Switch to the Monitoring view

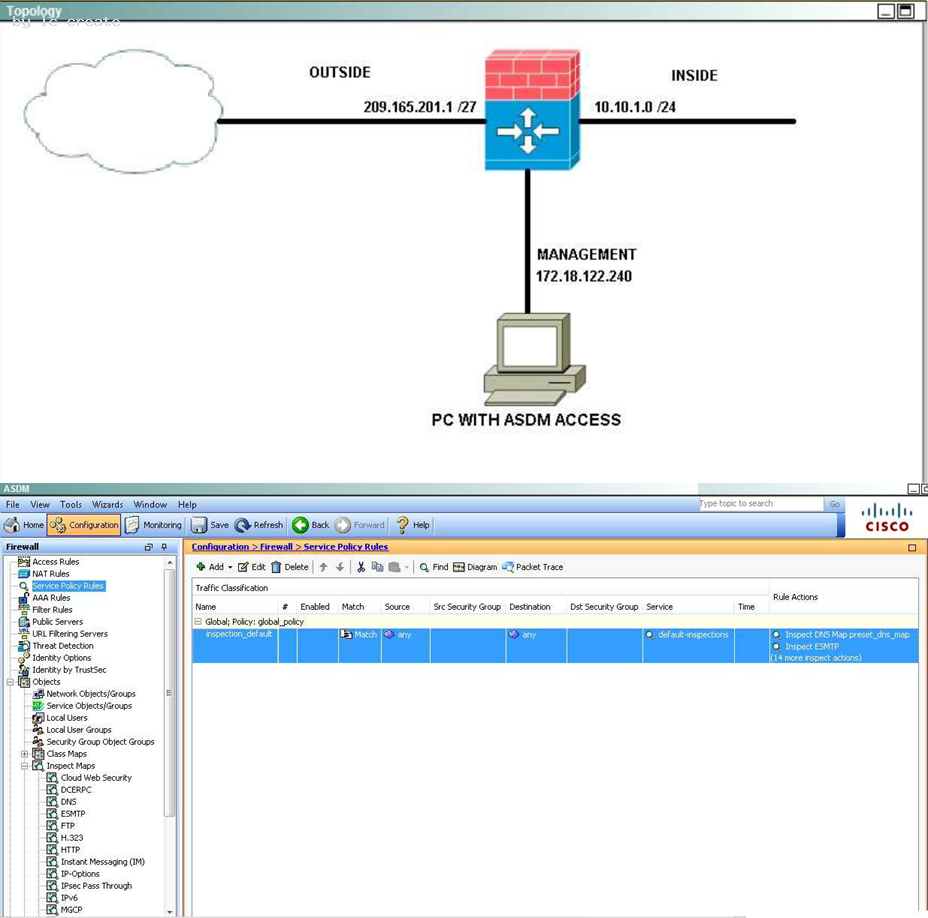tap(154, 525)
